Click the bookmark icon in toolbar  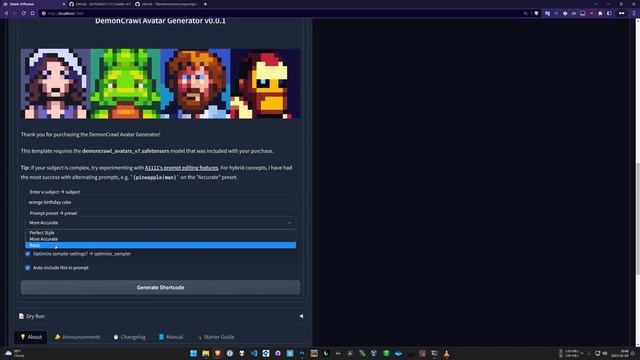(33, 13)
